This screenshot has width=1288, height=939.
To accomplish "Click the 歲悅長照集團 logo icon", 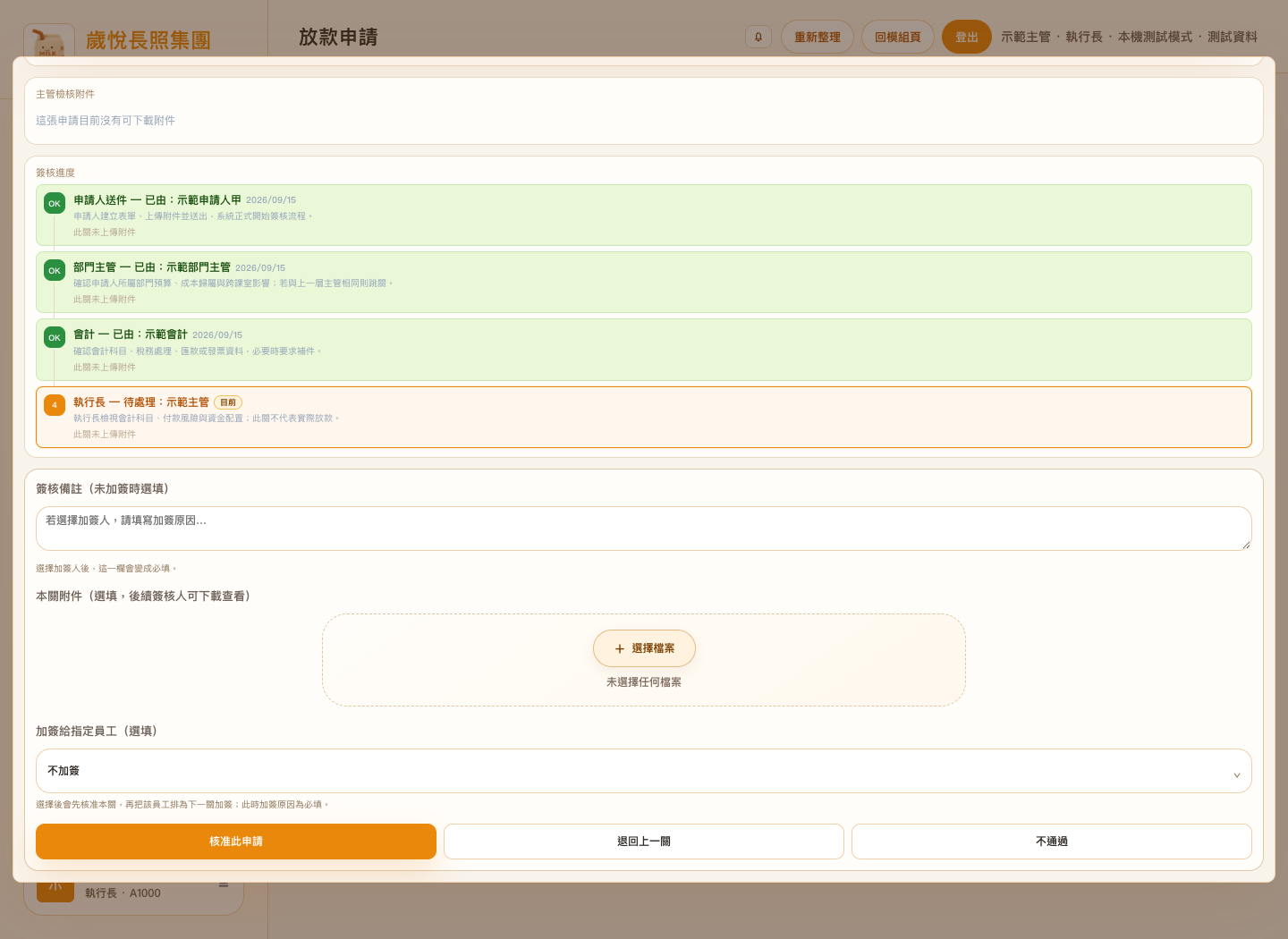I will pyautogui.click(x=49, y=41).
